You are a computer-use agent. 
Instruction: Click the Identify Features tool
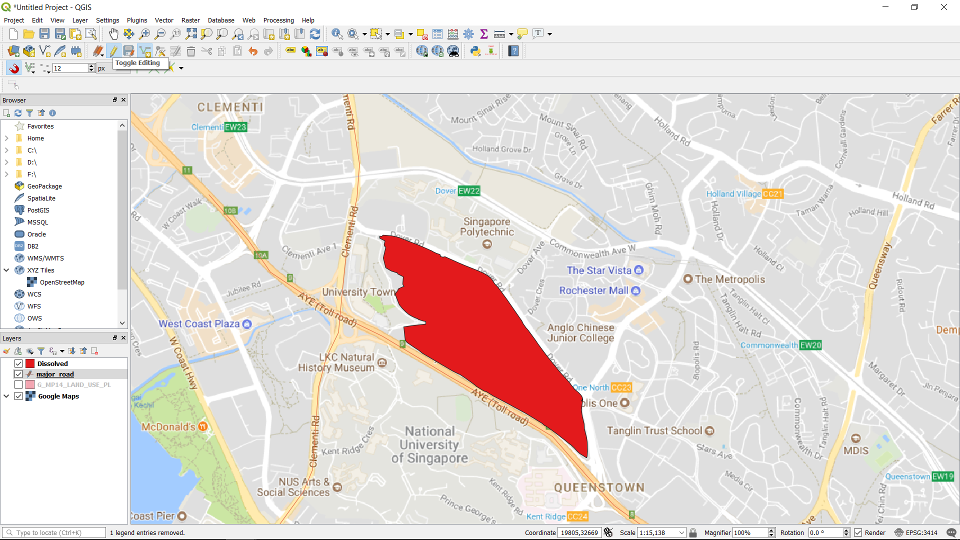[x=337, y=34]
